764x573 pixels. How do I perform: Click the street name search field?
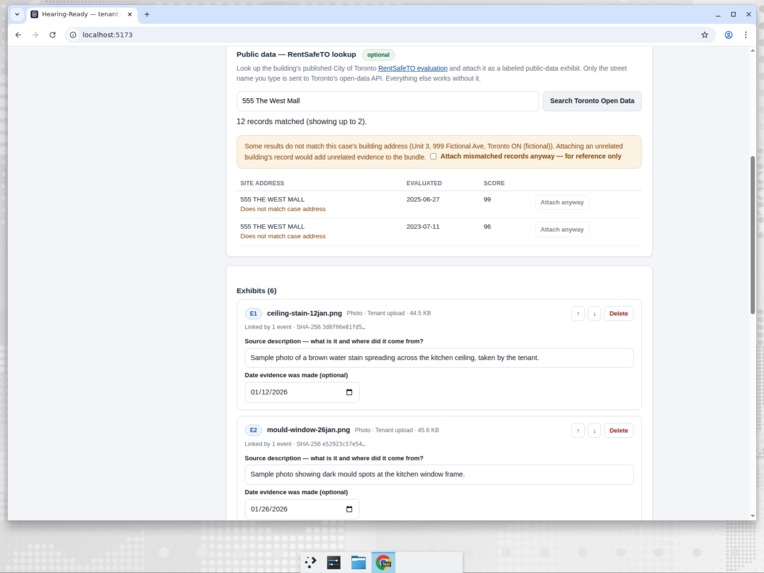coord(387,101)
